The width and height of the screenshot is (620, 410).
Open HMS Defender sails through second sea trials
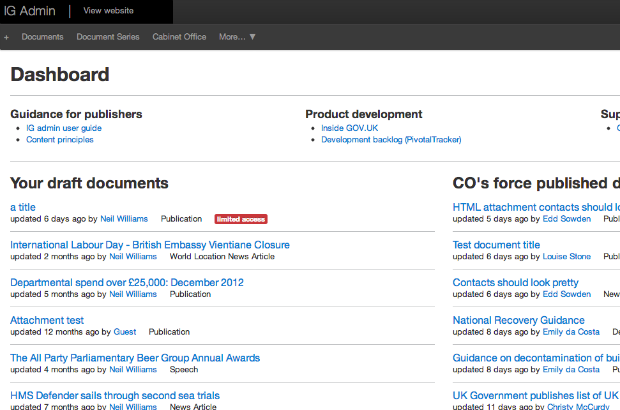115,395
